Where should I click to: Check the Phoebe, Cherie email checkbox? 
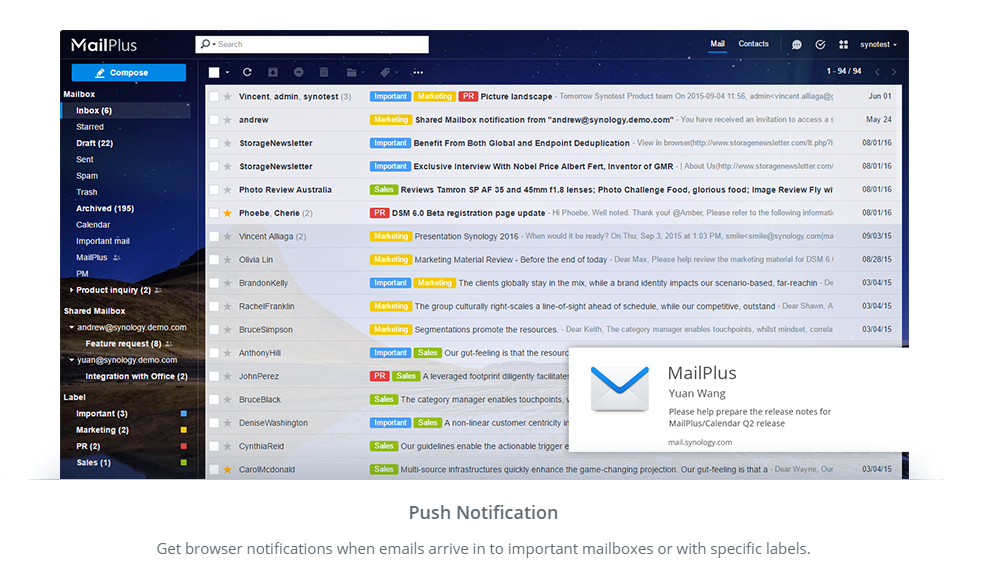214,213
